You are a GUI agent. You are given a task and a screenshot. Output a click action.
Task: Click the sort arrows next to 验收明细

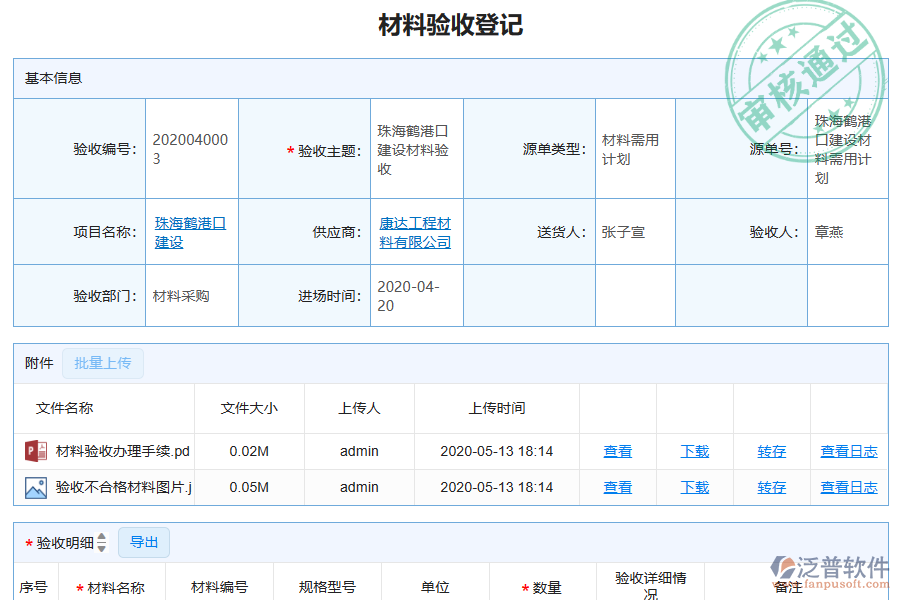(x=102, y=542)
